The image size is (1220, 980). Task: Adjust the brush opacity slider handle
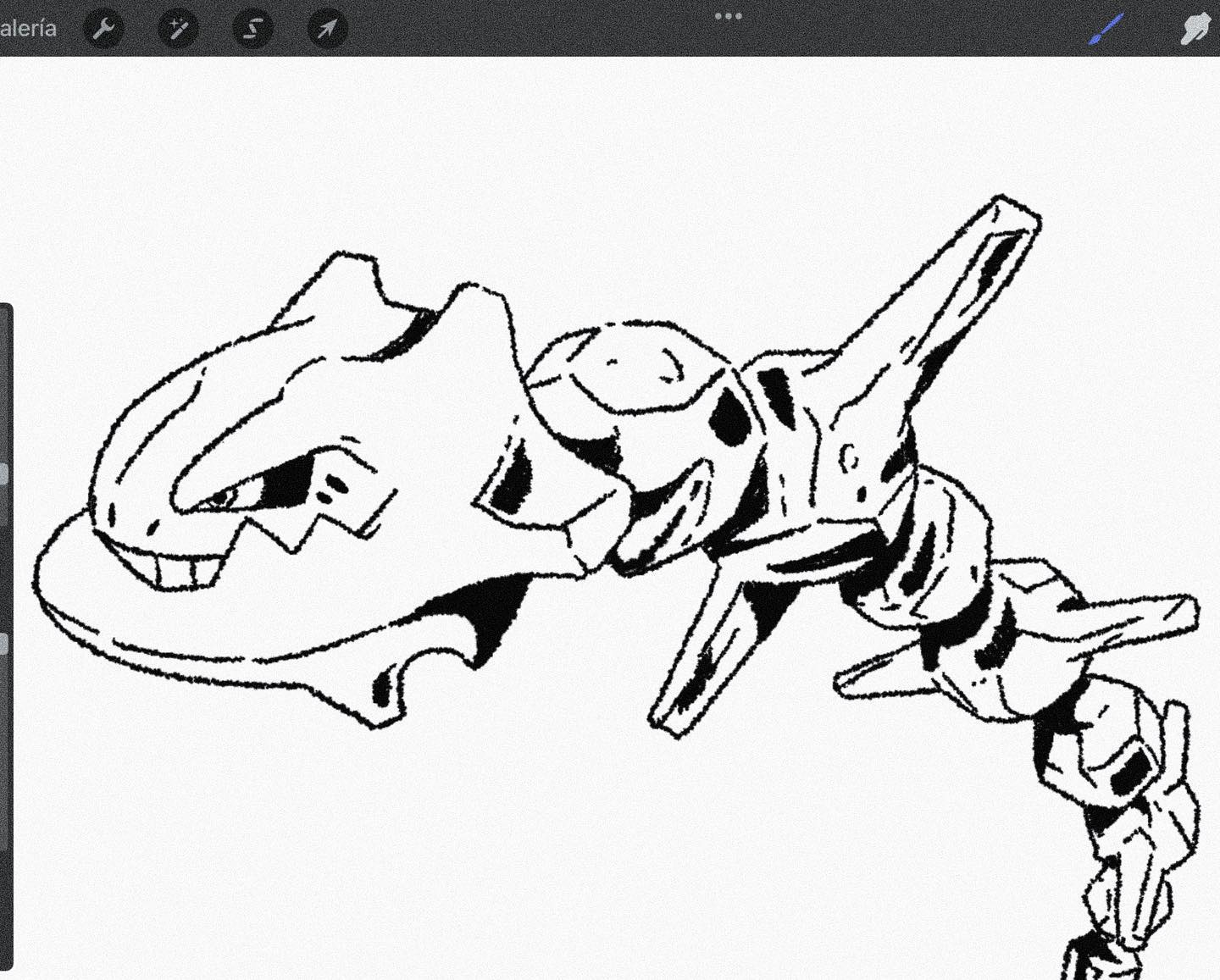4,644
